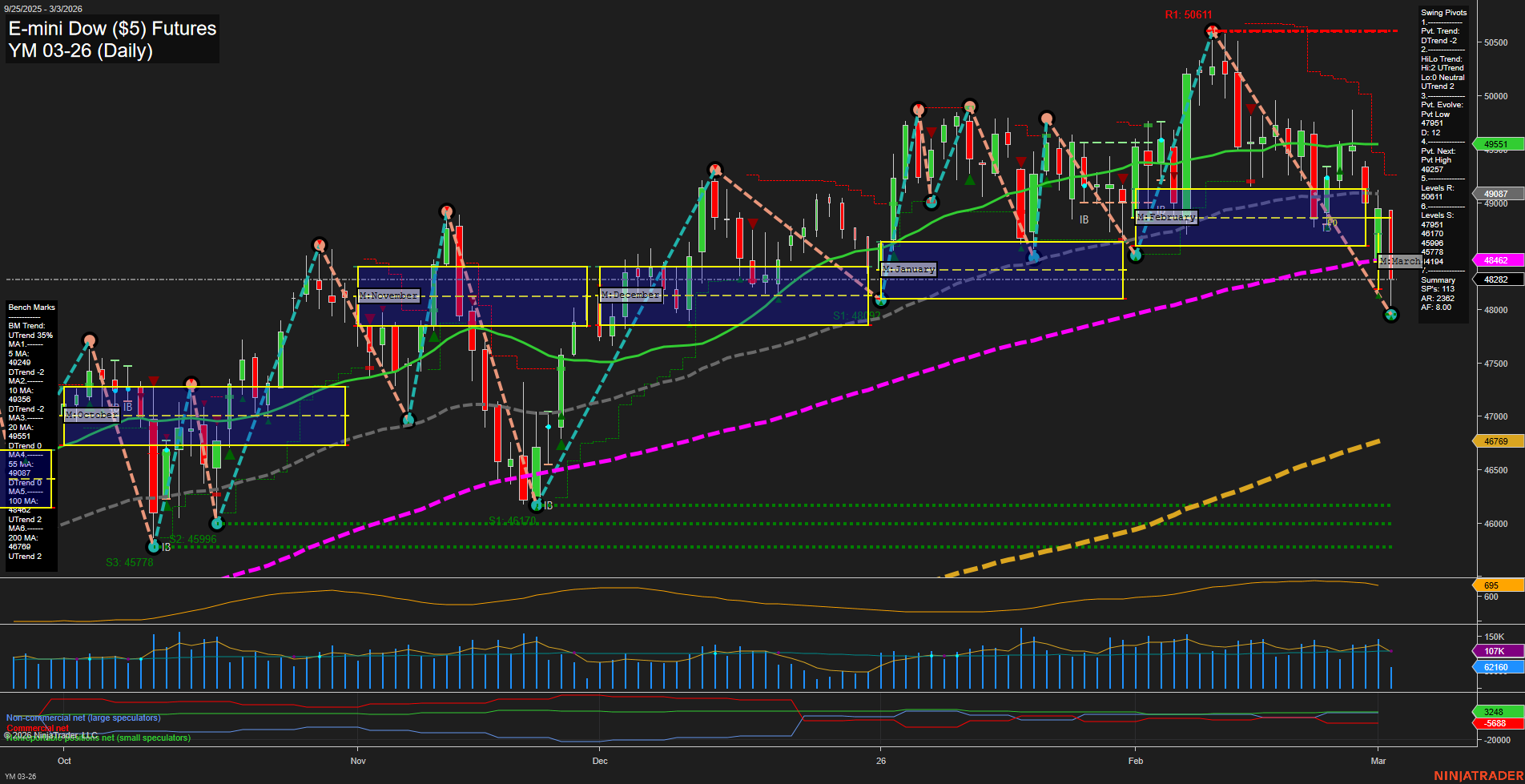Click the pivot marker circle near the October low

tap(216, 523)
